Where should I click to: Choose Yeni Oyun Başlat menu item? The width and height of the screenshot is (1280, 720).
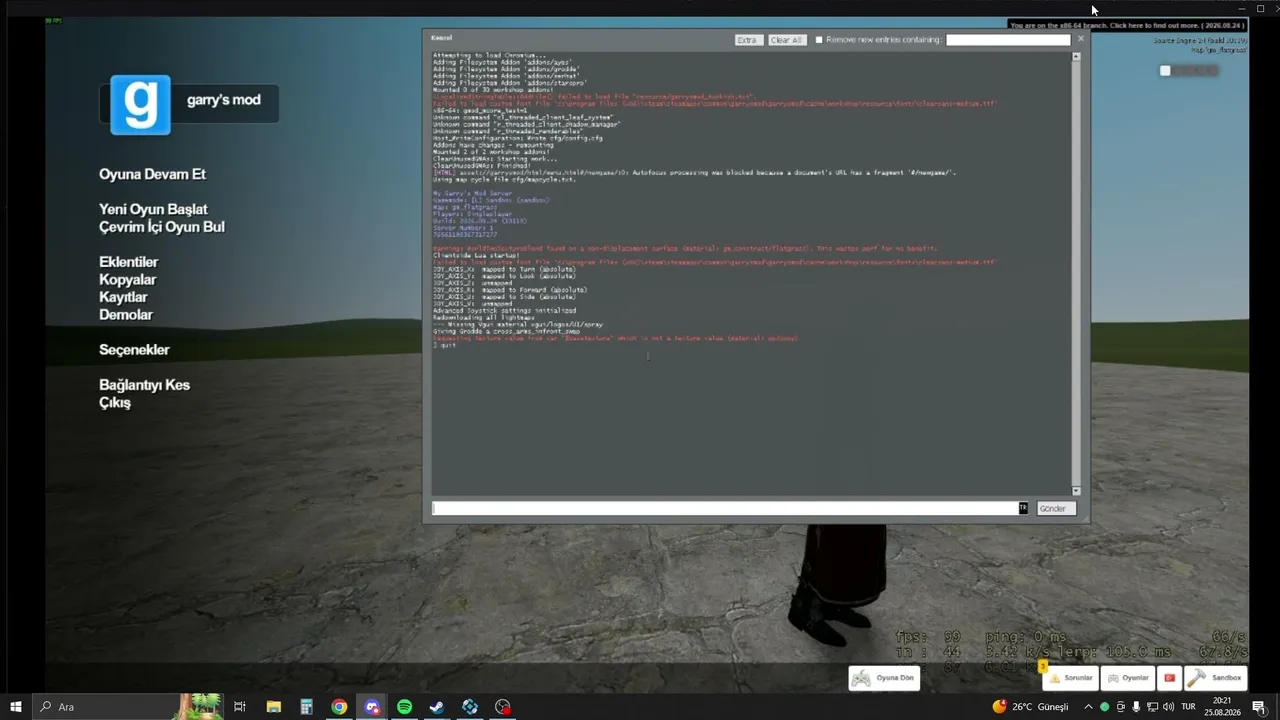(153, 209)
